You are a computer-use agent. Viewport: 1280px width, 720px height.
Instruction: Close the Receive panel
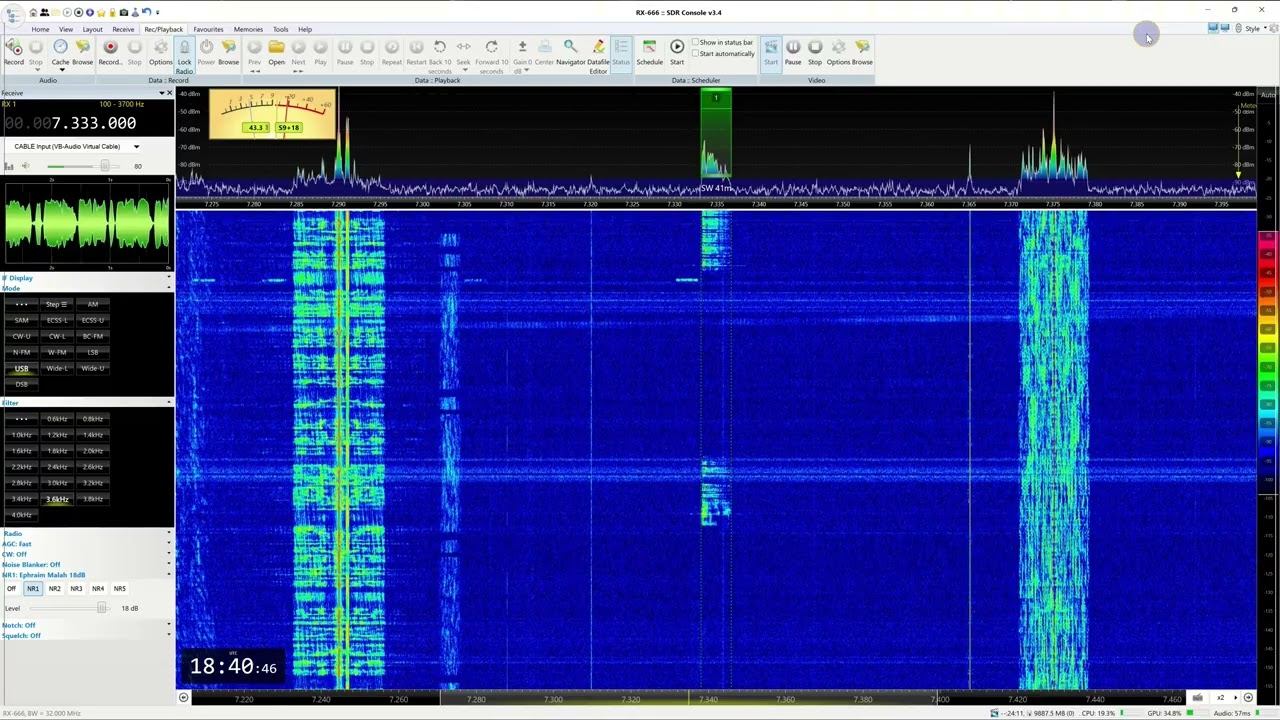169,93
